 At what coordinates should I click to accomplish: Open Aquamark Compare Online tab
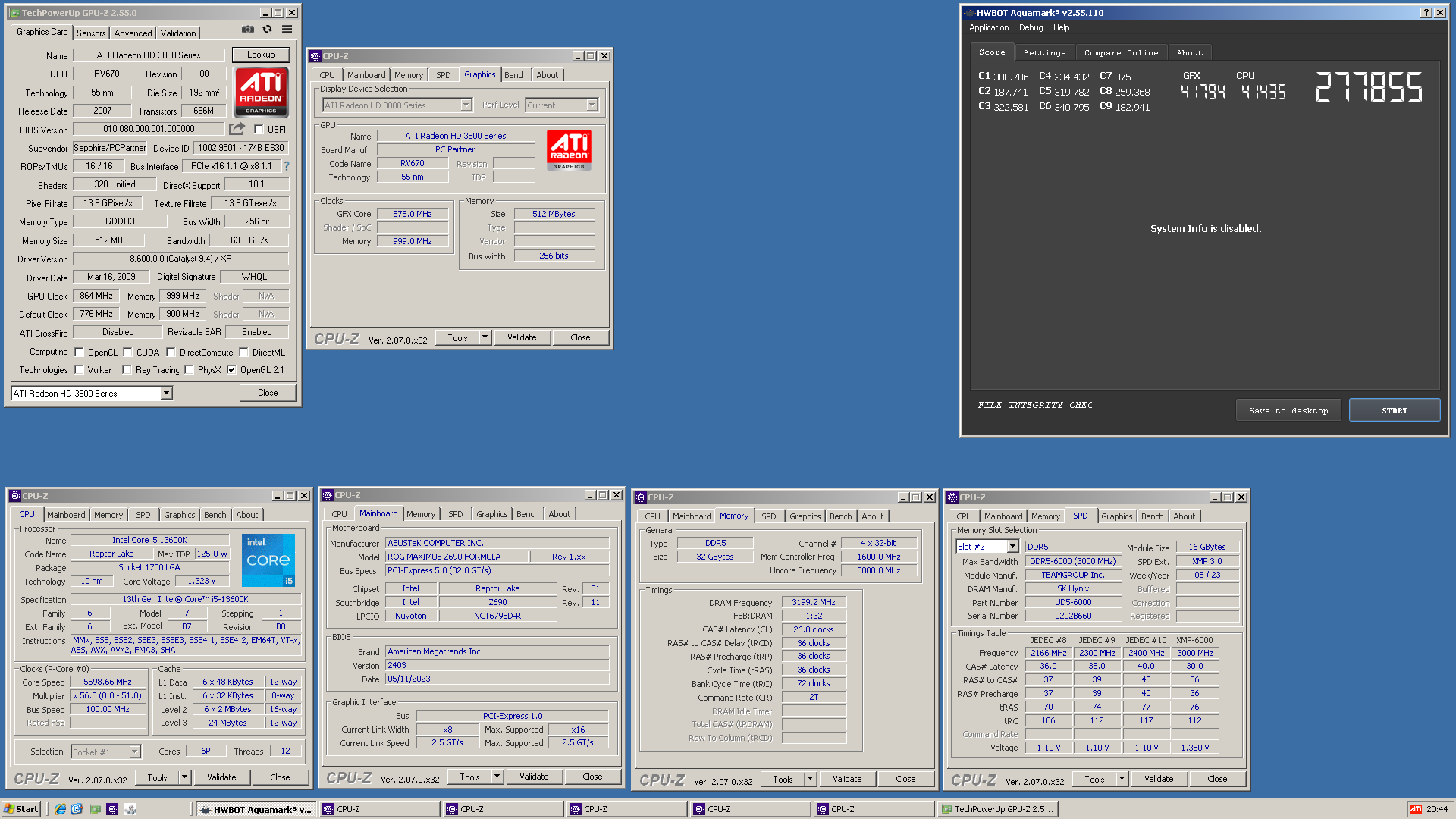1121,52
